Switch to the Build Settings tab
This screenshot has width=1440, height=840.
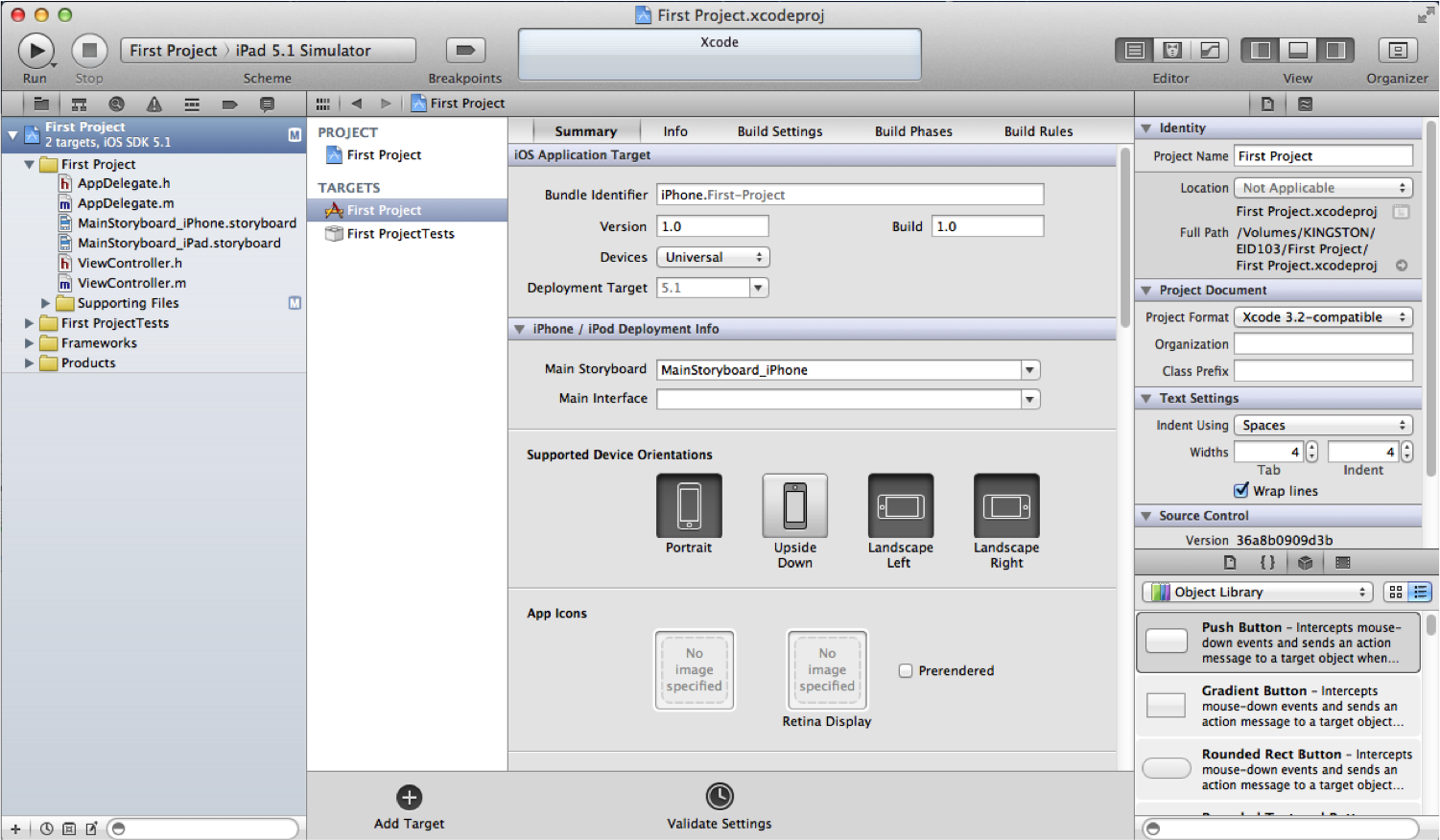tap(779, 131)
